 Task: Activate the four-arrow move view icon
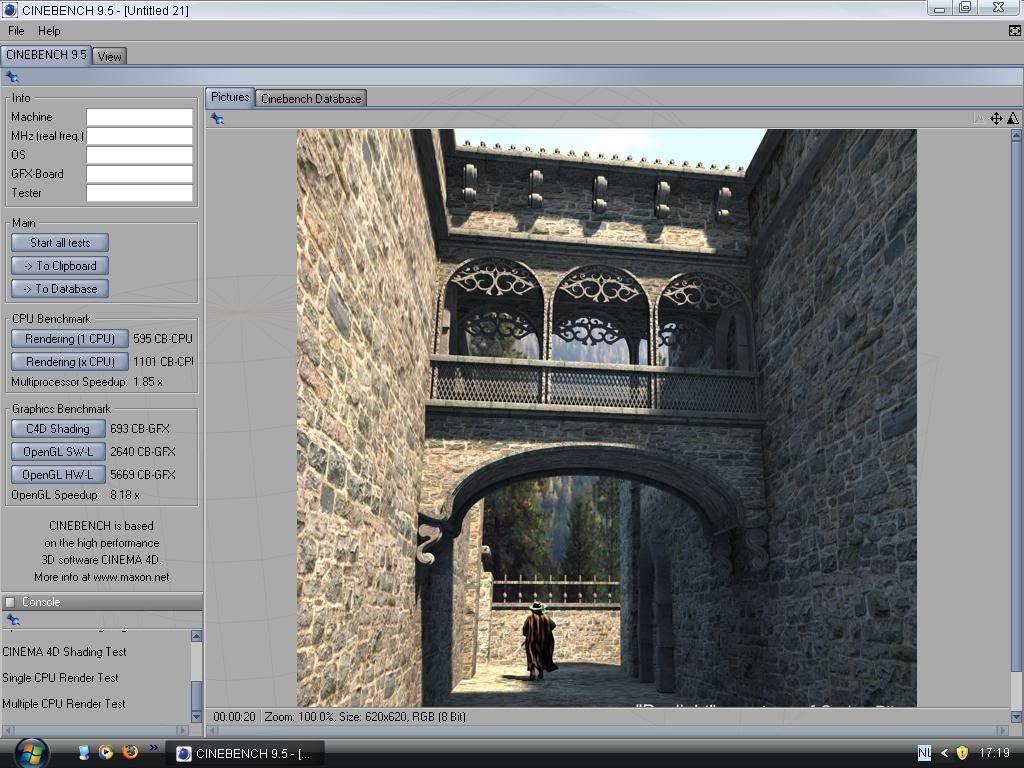coord(996,118)
